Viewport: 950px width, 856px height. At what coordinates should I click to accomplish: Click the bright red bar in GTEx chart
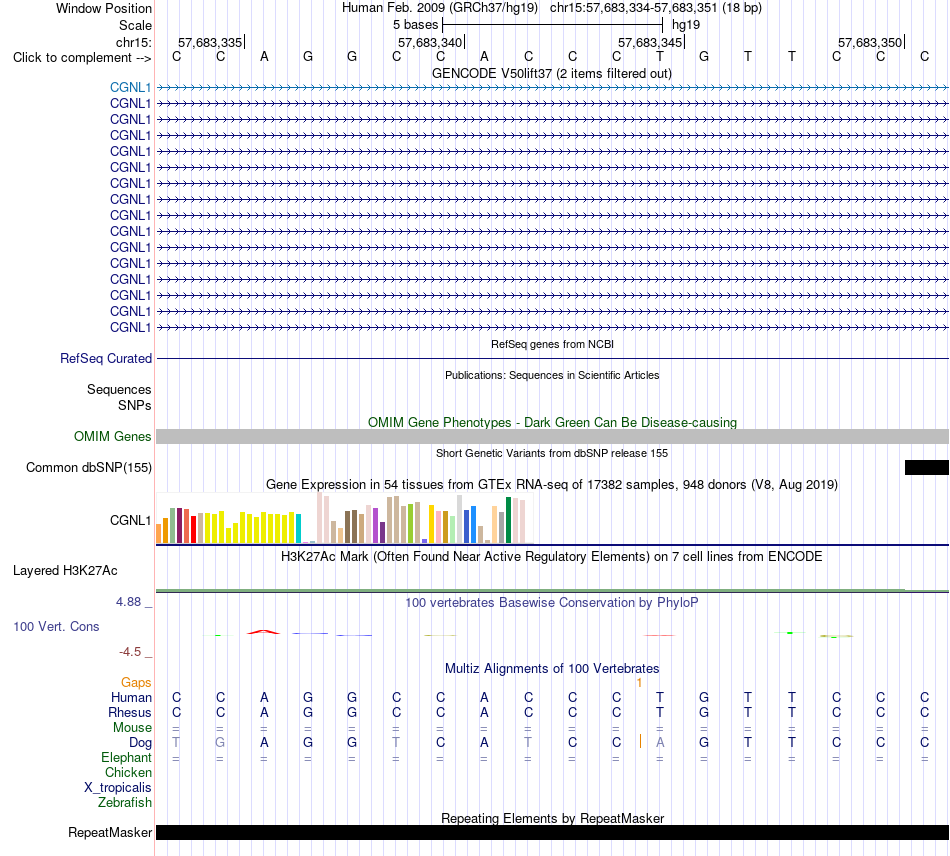(x=193, y=529)
